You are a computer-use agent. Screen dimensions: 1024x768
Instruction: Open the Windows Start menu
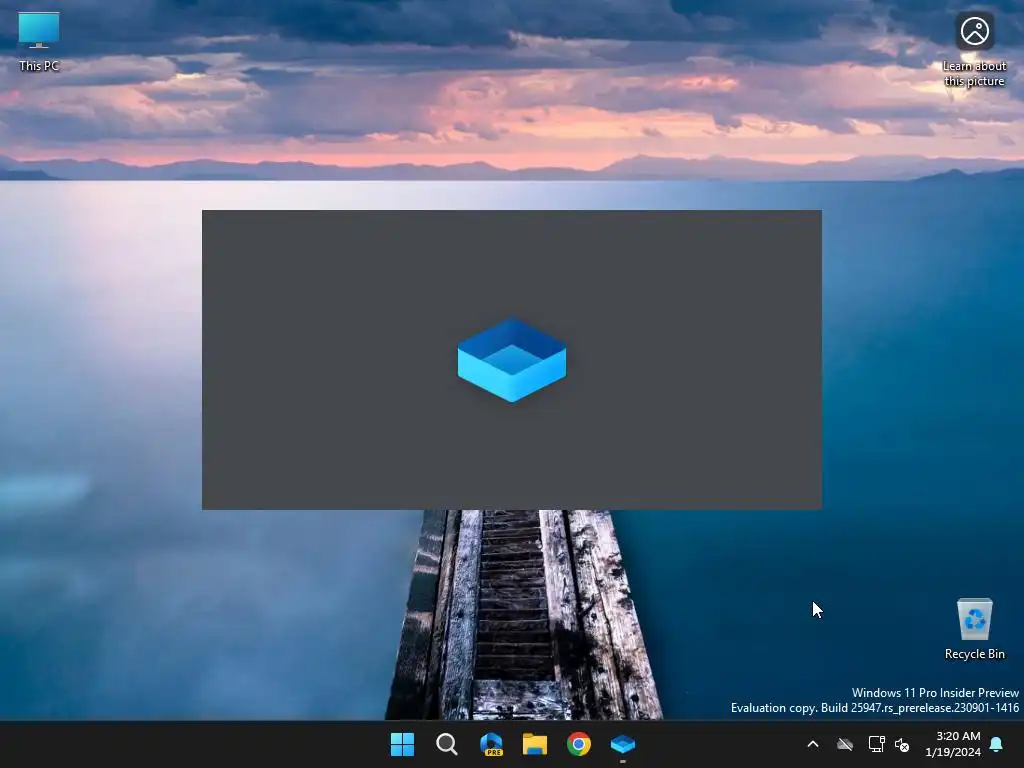(402, 744)
